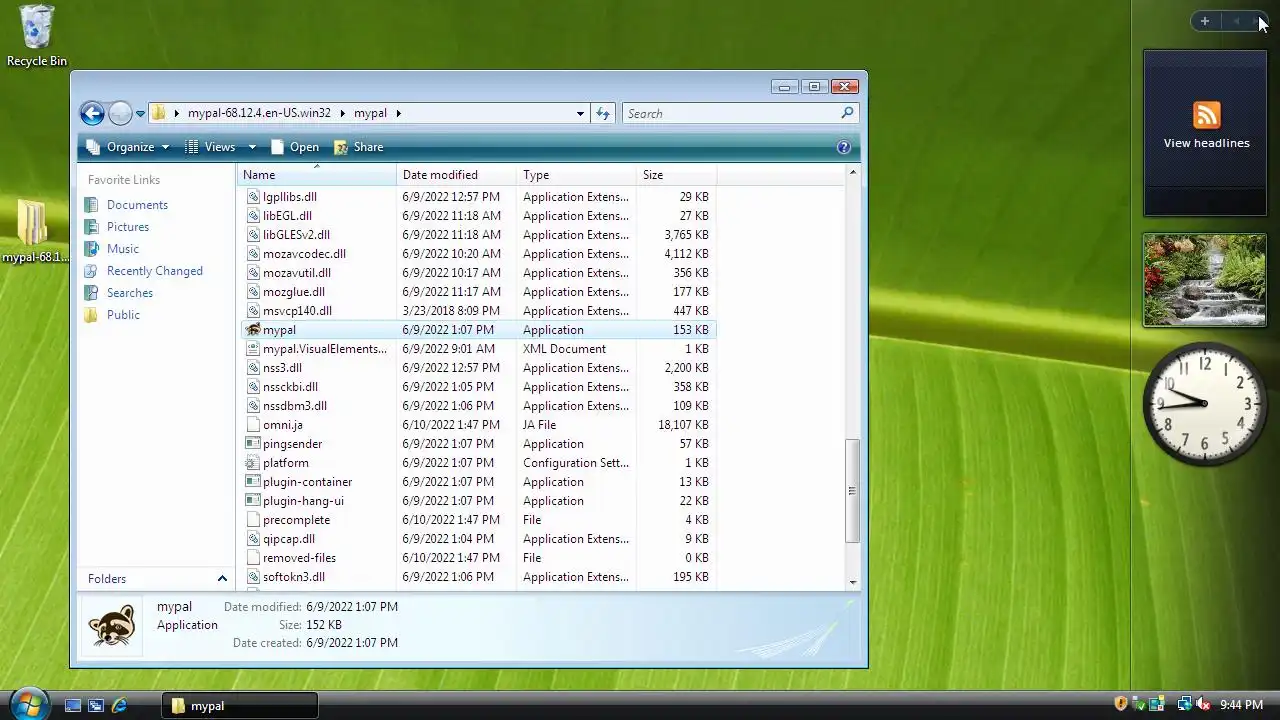
Task: Click the large raccoon icon in the details pane
Action: click(112, 626)
